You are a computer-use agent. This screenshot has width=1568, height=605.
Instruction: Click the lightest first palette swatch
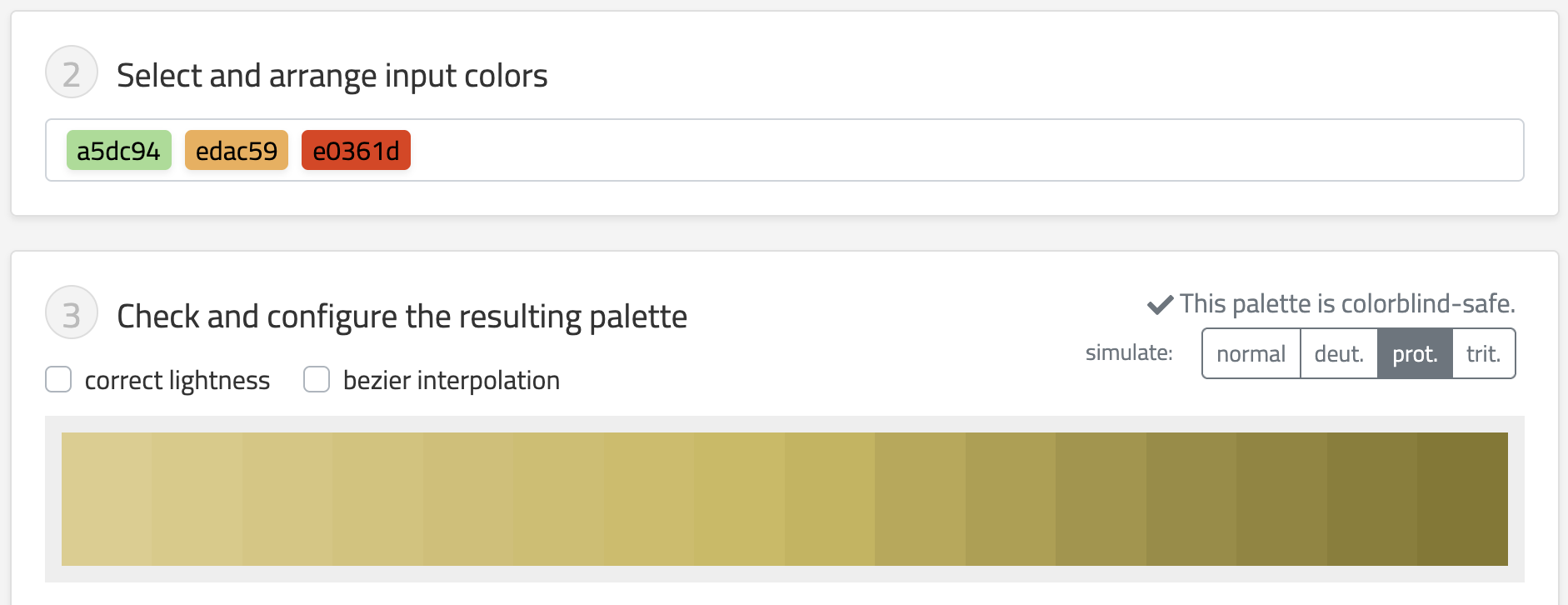coord(107,499)
